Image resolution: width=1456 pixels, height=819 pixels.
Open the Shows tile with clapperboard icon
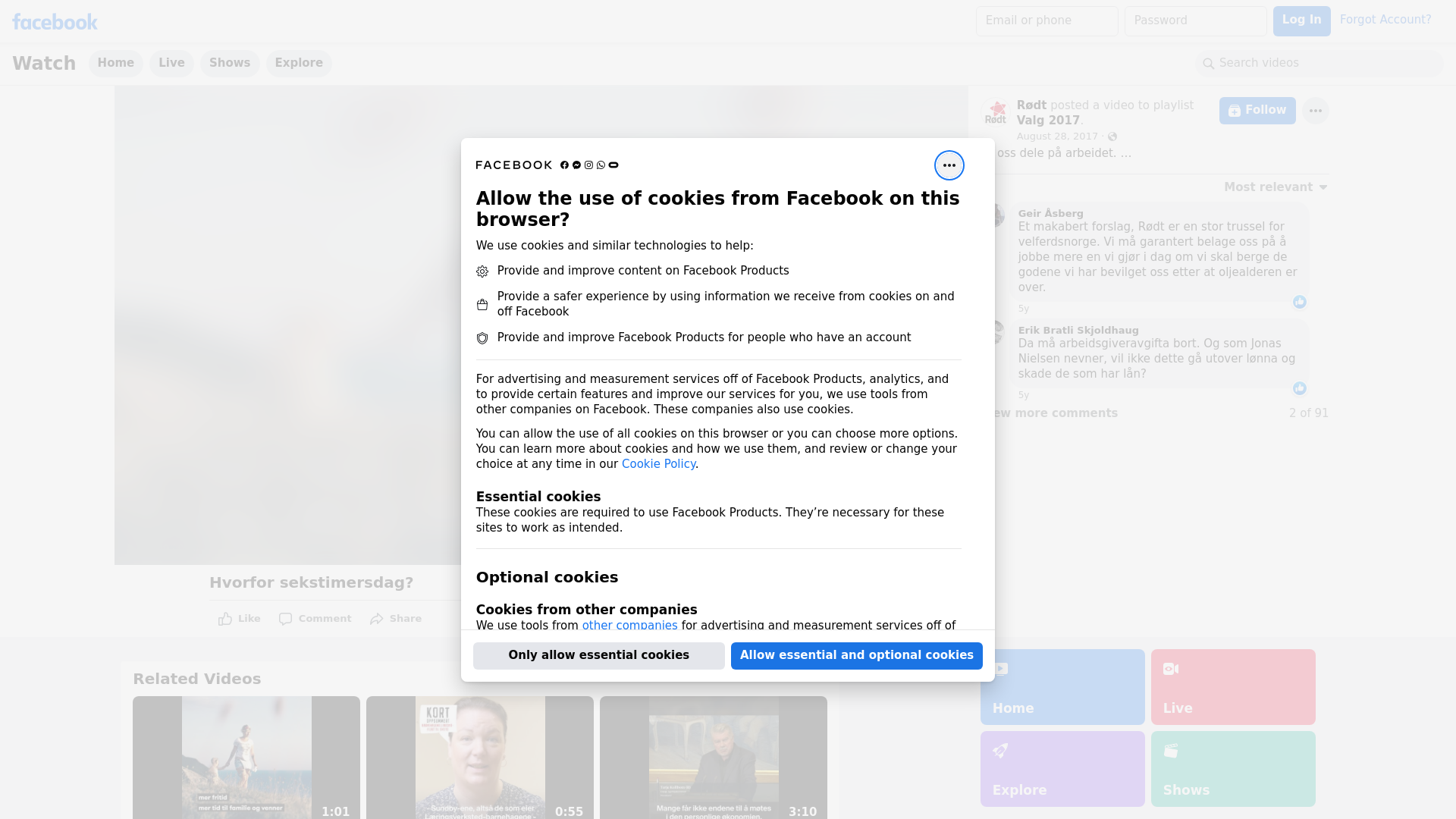tap(1233, 769)
